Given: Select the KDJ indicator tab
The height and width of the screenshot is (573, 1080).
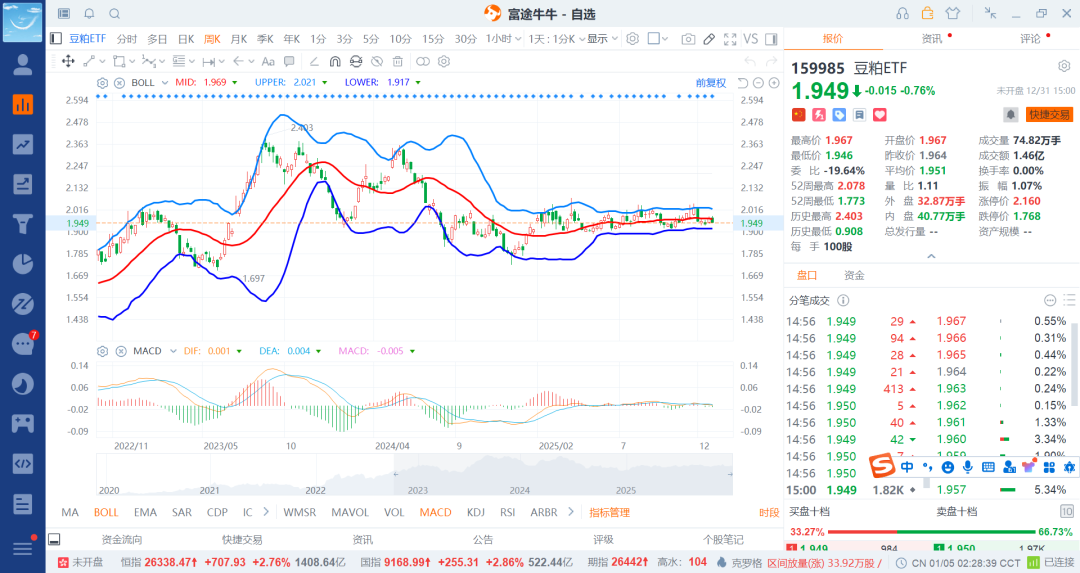Looking at the screenshot, I should (x=476, y=512).
